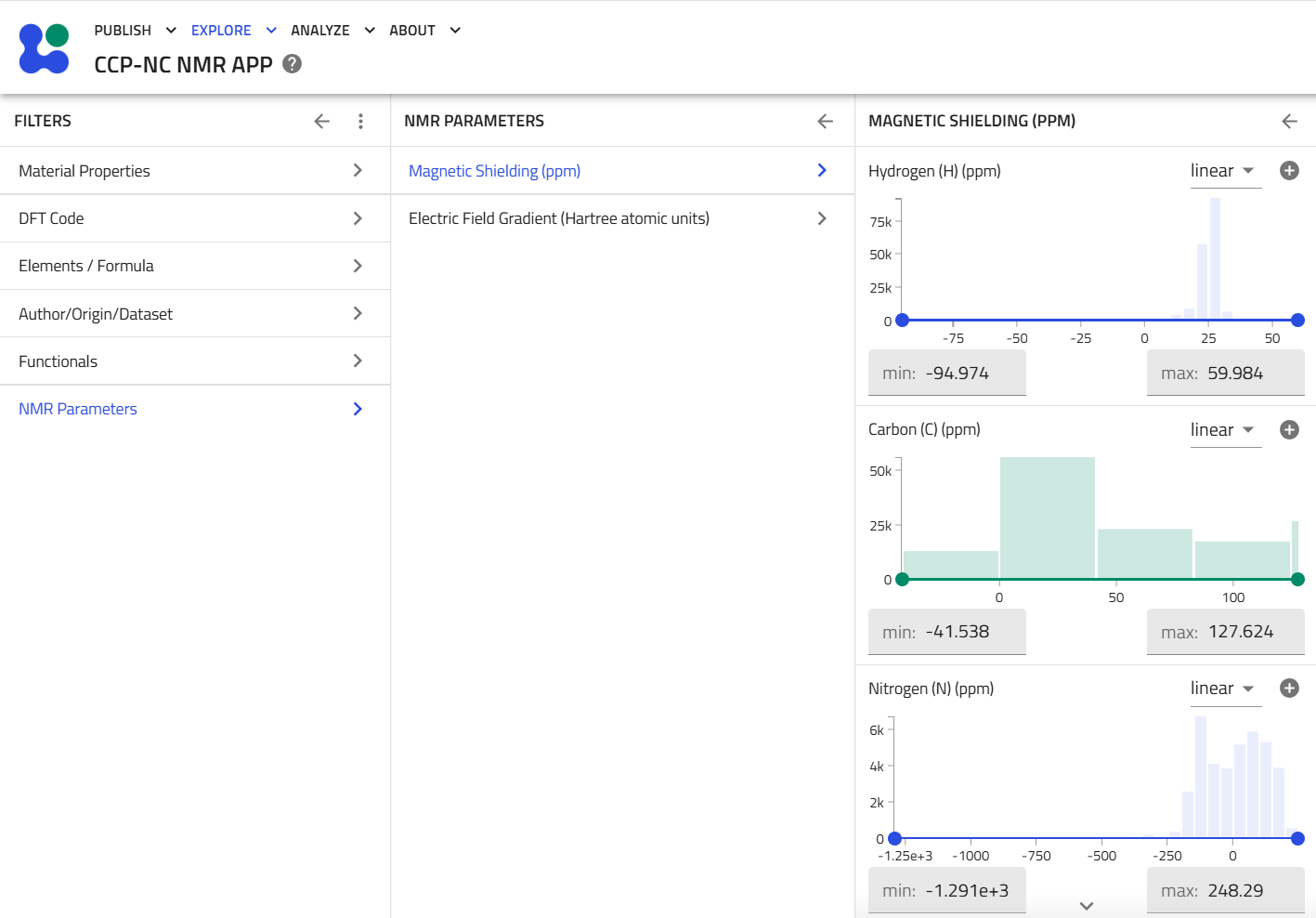
Task: Click the NOMAD logo icon
Action: [x=45, y=48]
